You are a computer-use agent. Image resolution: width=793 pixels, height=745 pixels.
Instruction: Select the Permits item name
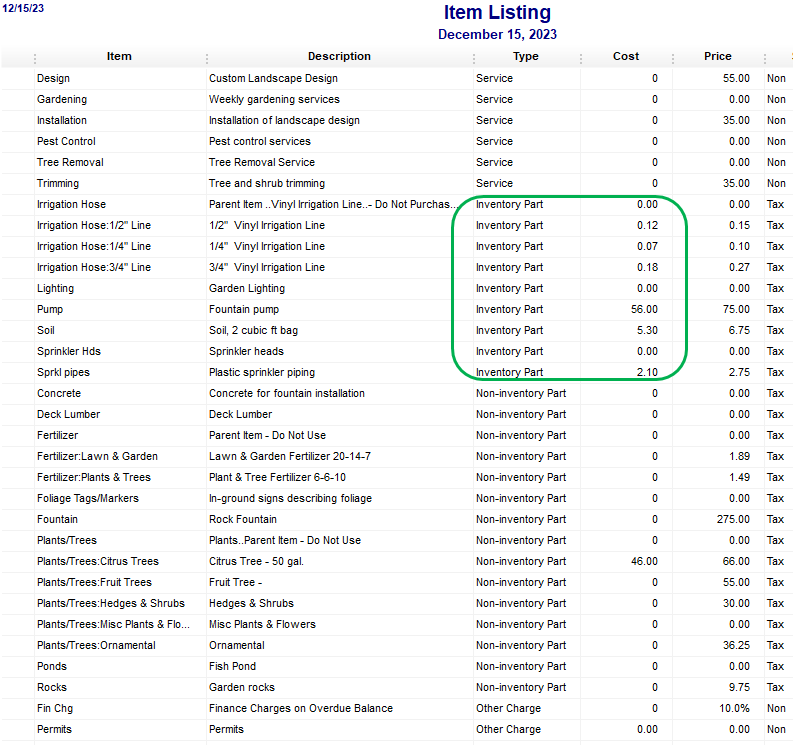[x=54, y=729]
